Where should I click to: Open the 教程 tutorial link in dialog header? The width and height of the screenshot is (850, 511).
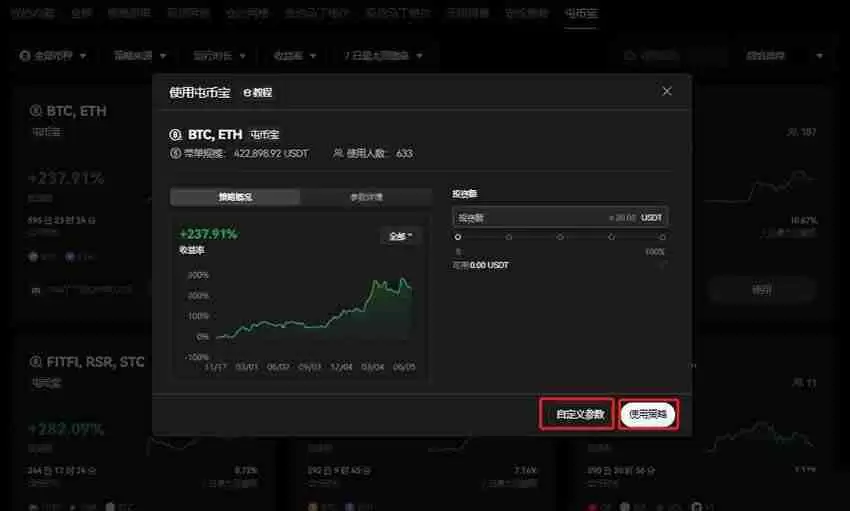(257, 93)
